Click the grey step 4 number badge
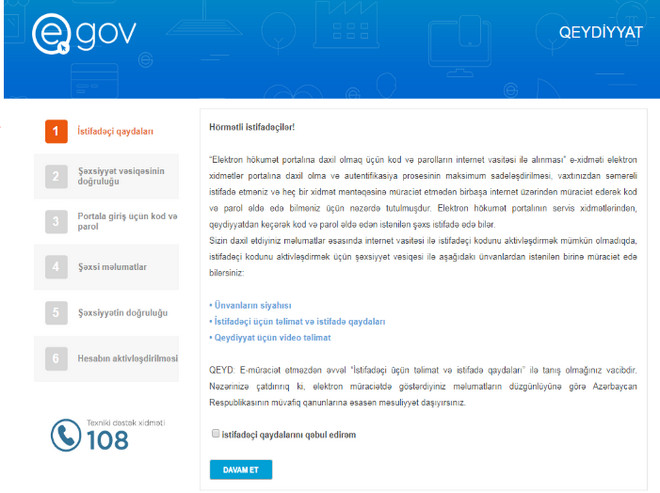Screen dimensions: 660x493 pos(56,267)
